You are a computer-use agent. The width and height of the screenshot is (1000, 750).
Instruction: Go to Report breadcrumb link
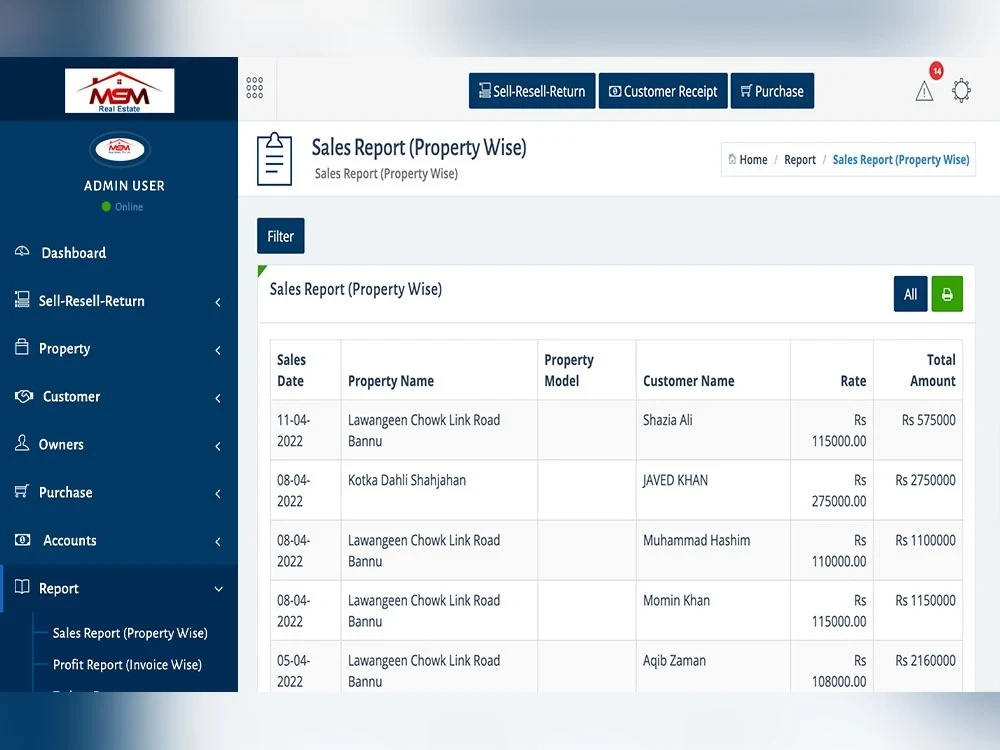coord(800,159)
